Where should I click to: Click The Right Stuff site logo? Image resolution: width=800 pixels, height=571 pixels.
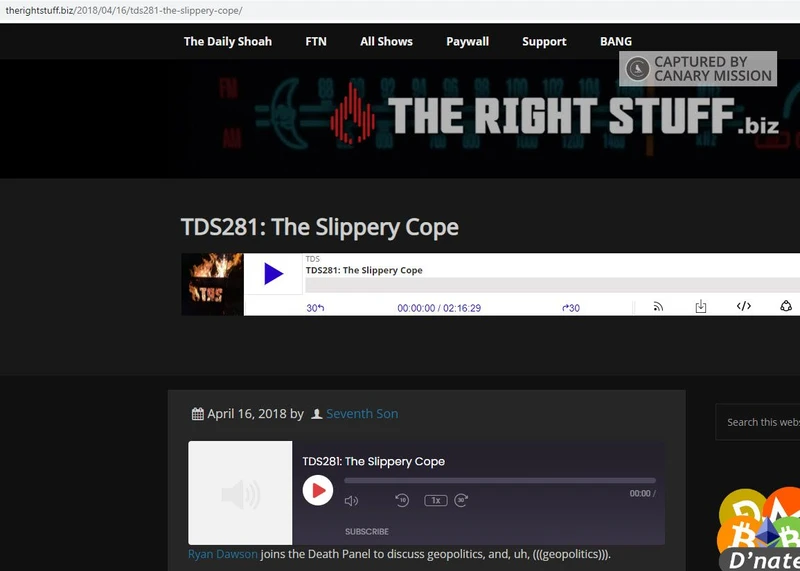[x=554, y=115]
